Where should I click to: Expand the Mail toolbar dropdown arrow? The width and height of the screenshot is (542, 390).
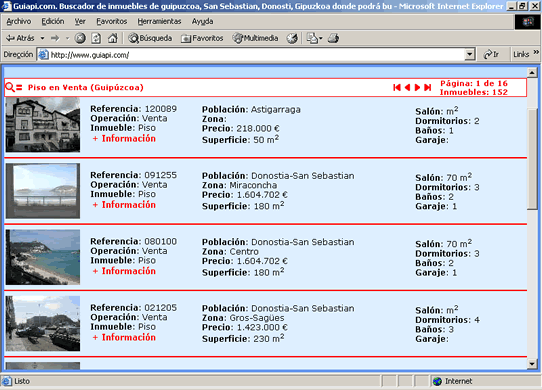(321, 38)
